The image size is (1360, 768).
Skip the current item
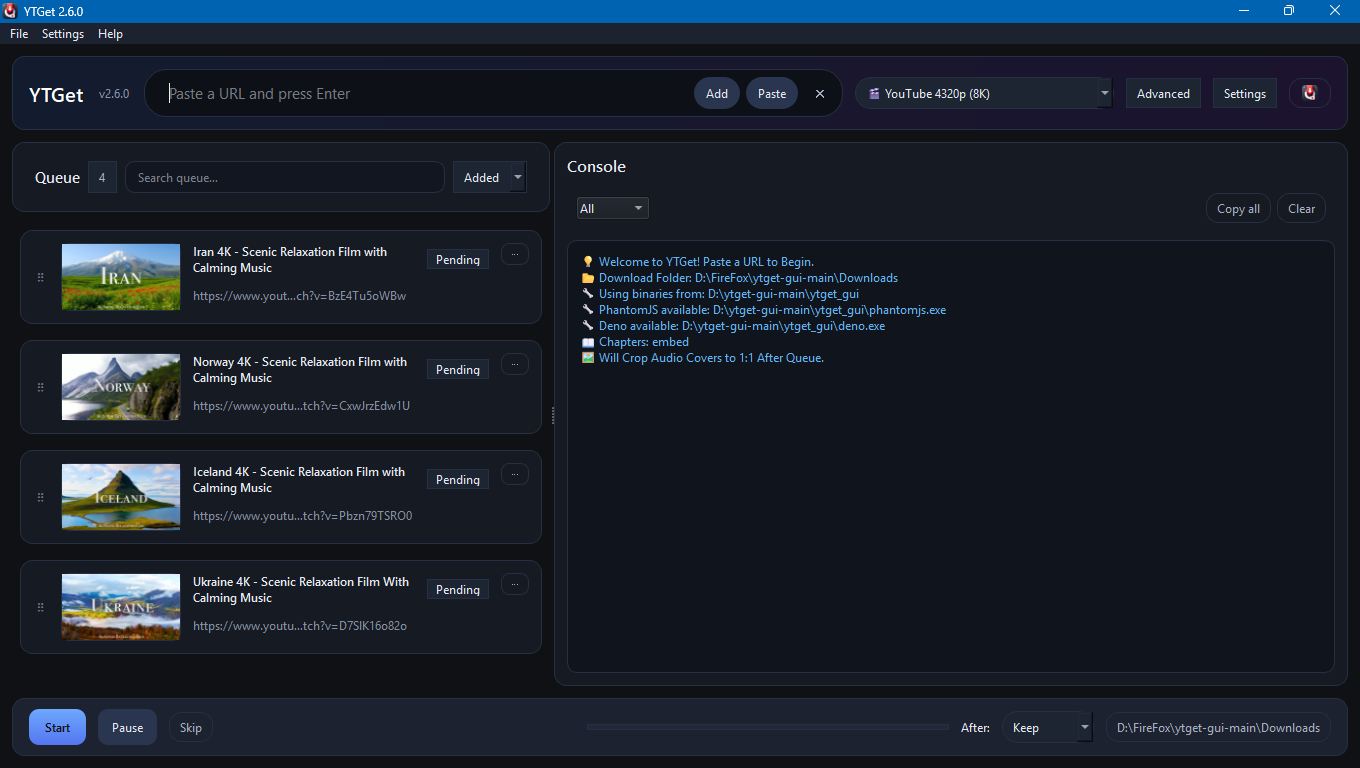click(x=190, y=728)
